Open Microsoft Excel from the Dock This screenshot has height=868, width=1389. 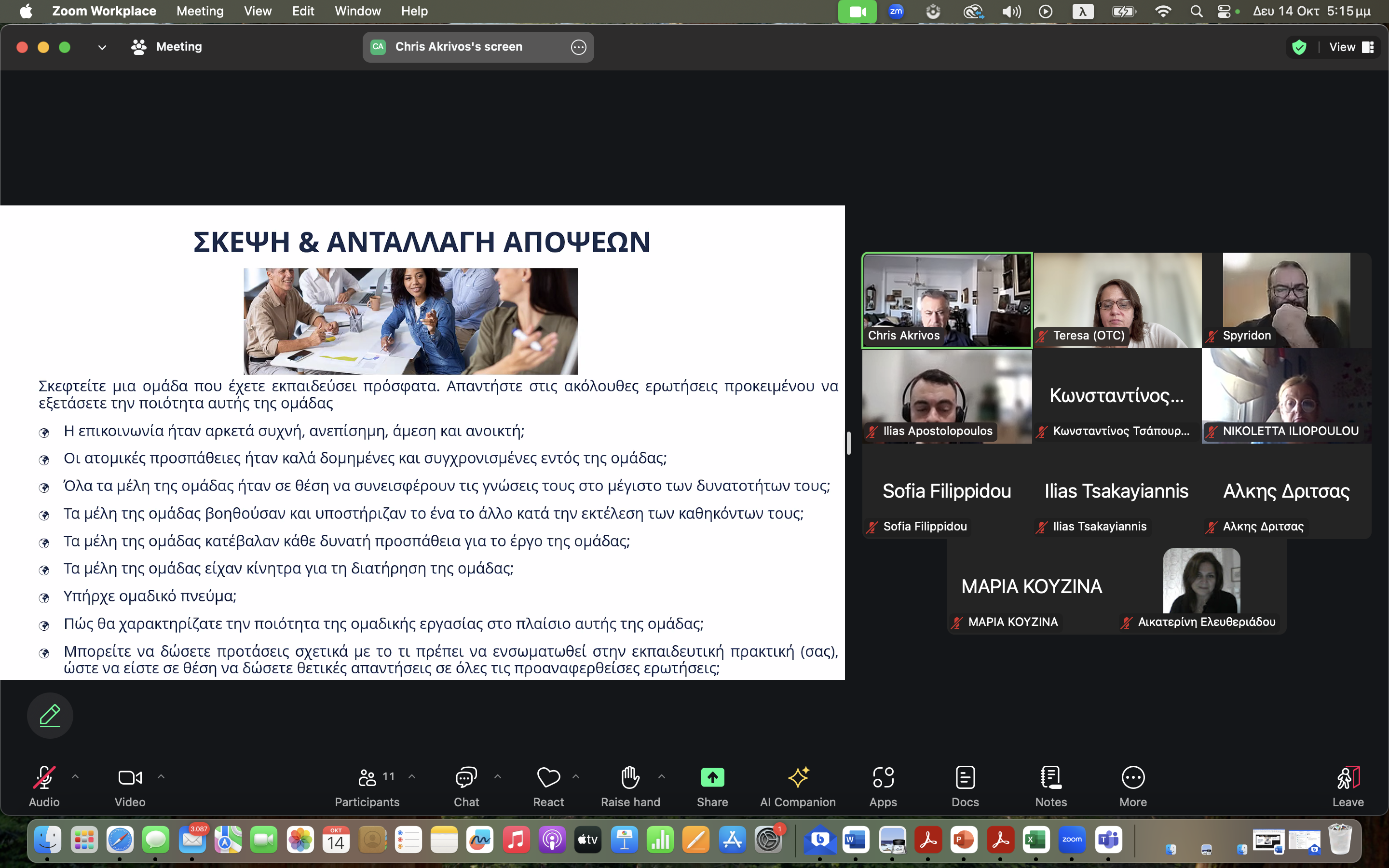(x=1036, y=841)
